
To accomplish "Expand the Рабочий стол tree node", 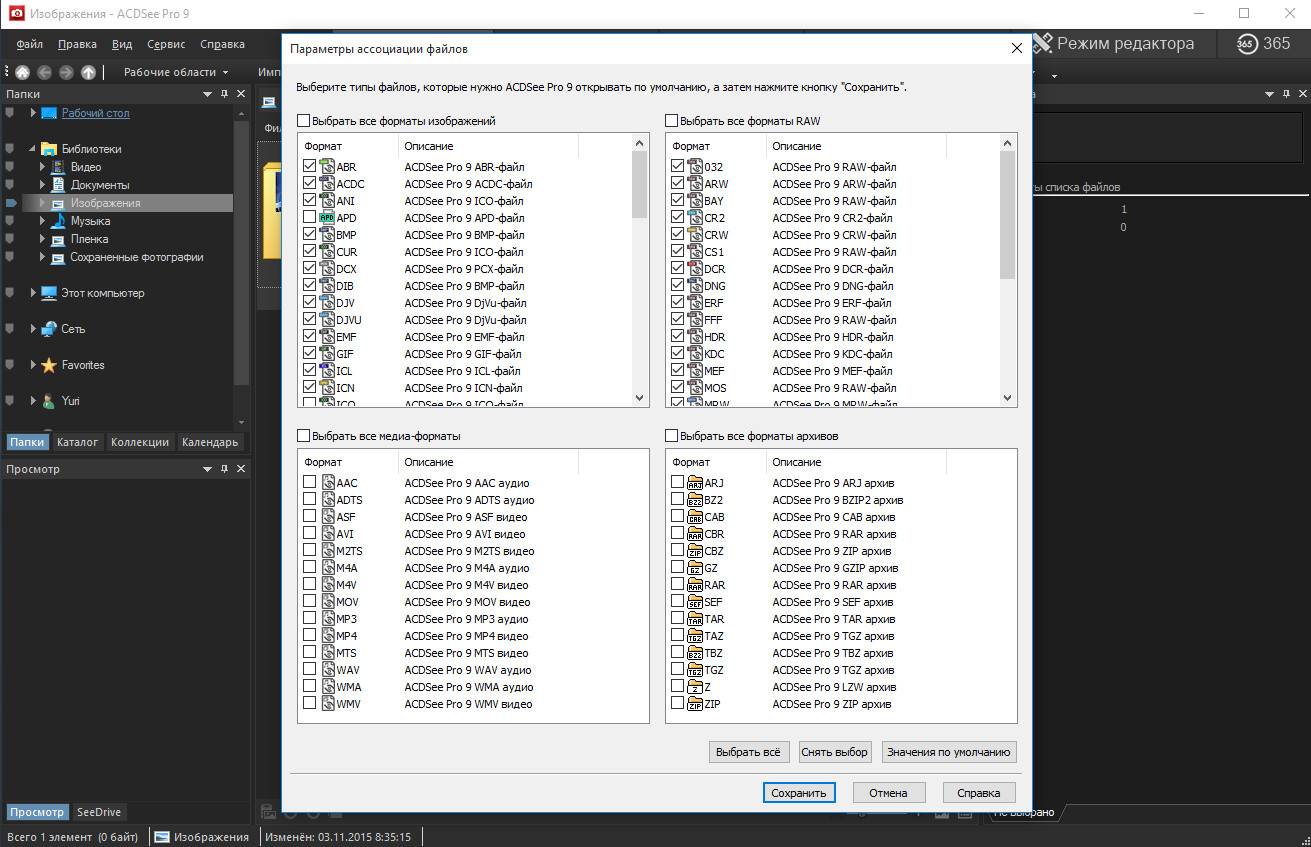I will pos(33,113).
